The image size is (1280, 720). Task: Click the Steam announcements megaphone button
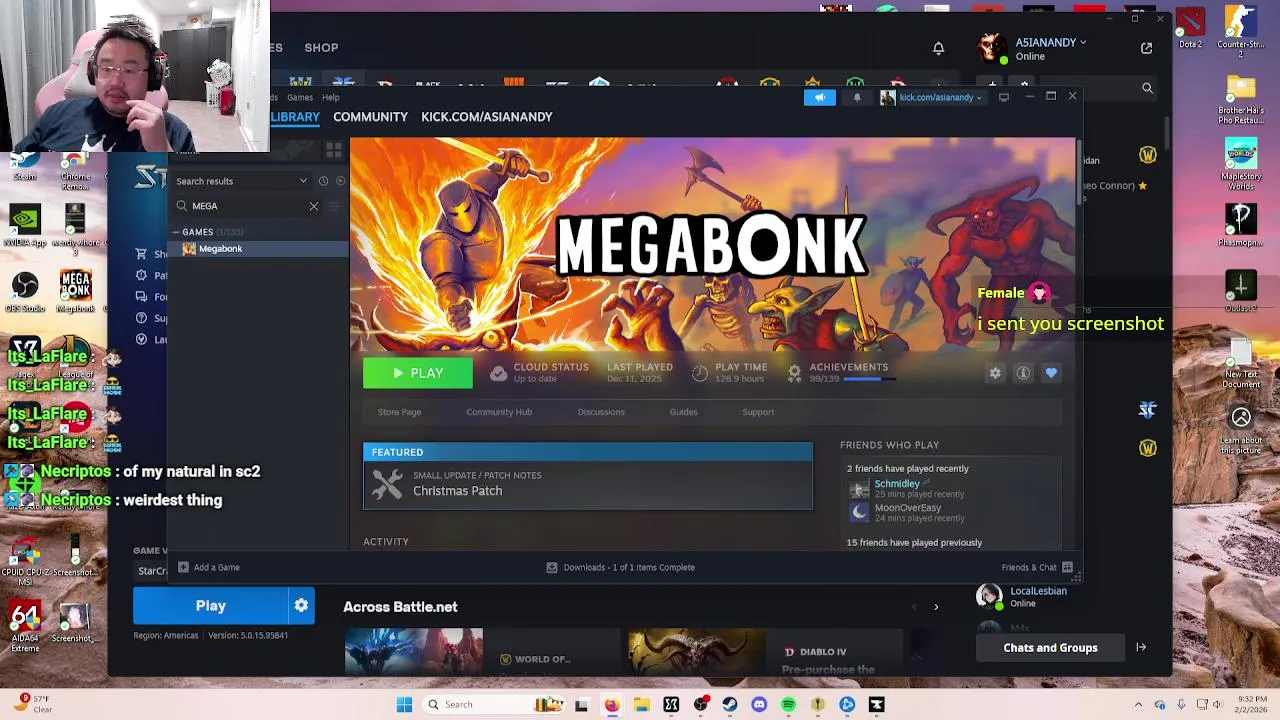click(819, 97)
